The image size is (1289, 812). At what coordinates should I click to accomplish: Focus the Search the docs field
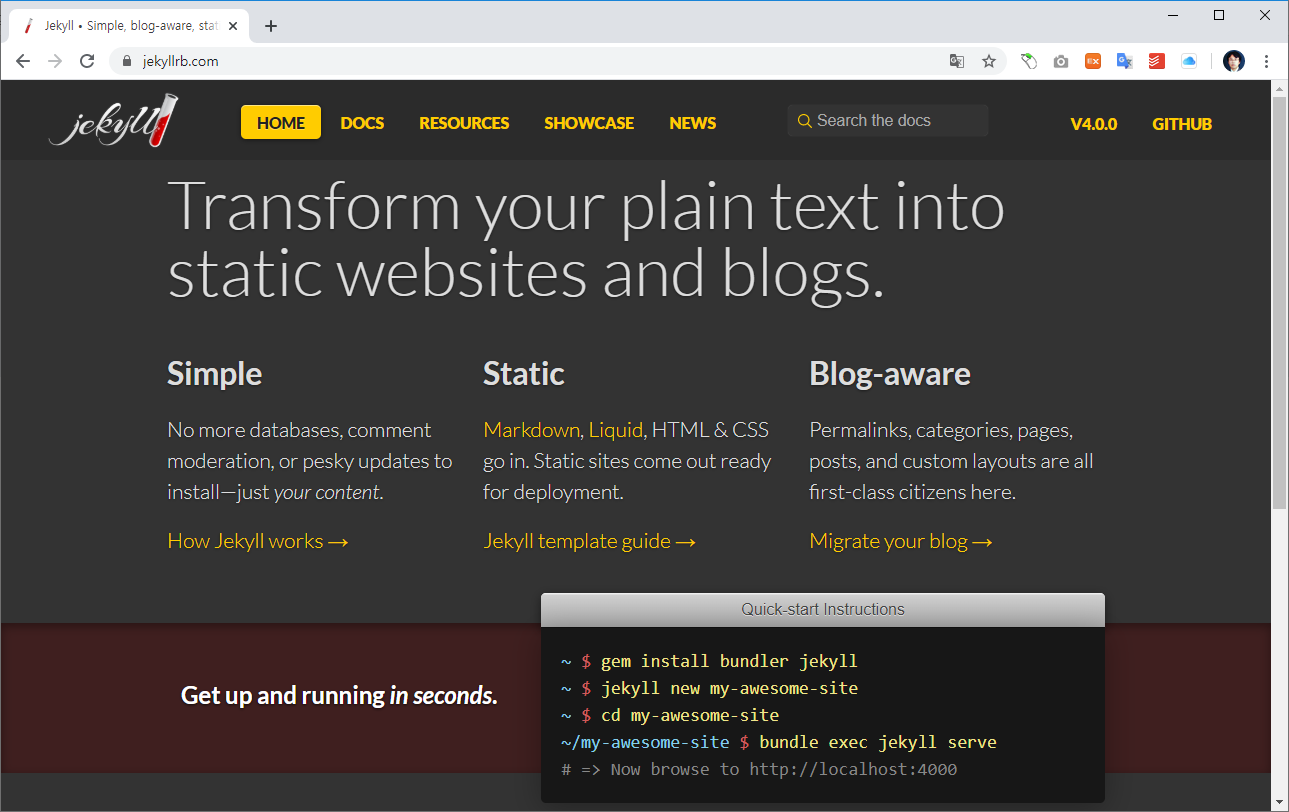[888, 120]
